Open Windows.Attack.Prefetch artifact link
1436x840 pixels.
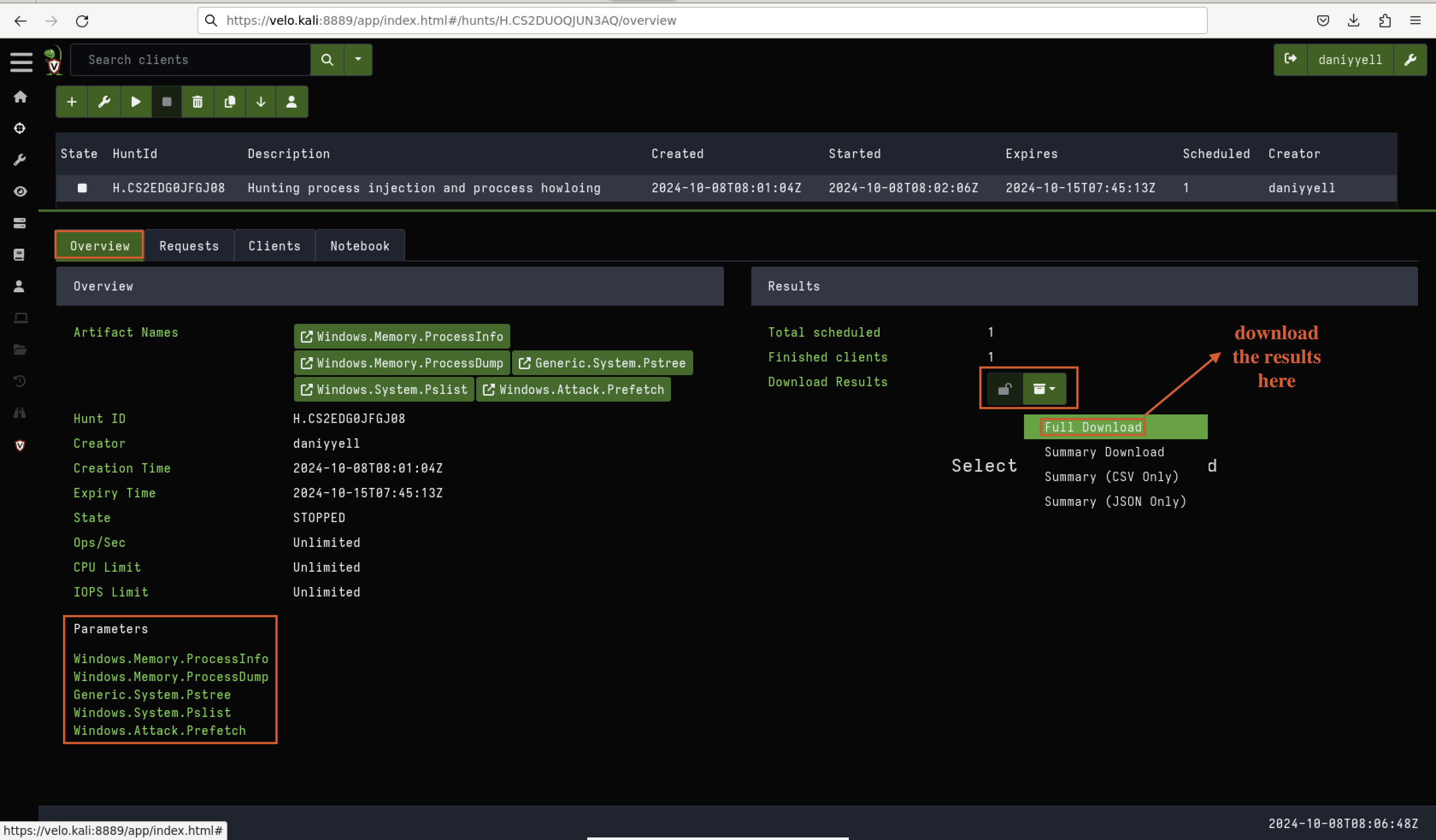click(573, 389)
